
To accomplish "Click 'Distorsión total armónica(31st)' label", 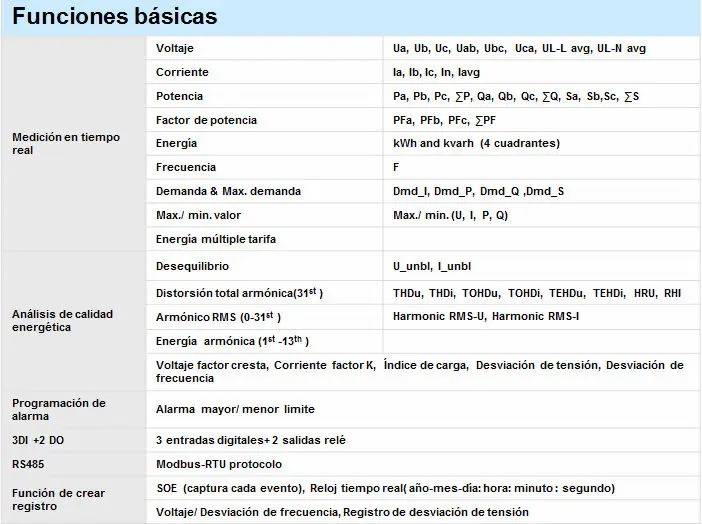I will 239,293.
